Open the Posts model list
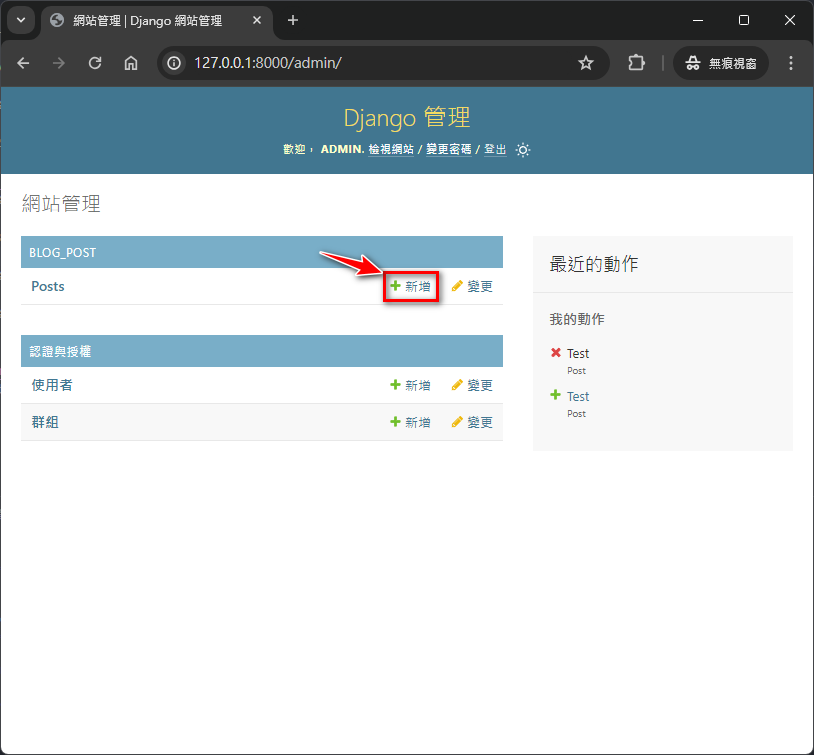This screenshot has width=814, height=755. click(48, 286)
